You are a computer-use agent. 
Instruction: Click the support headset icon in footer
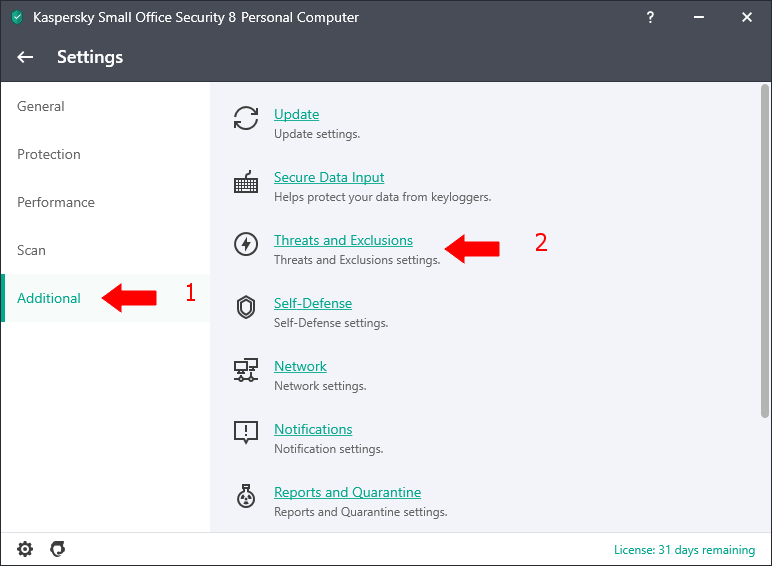click(58, 549)
